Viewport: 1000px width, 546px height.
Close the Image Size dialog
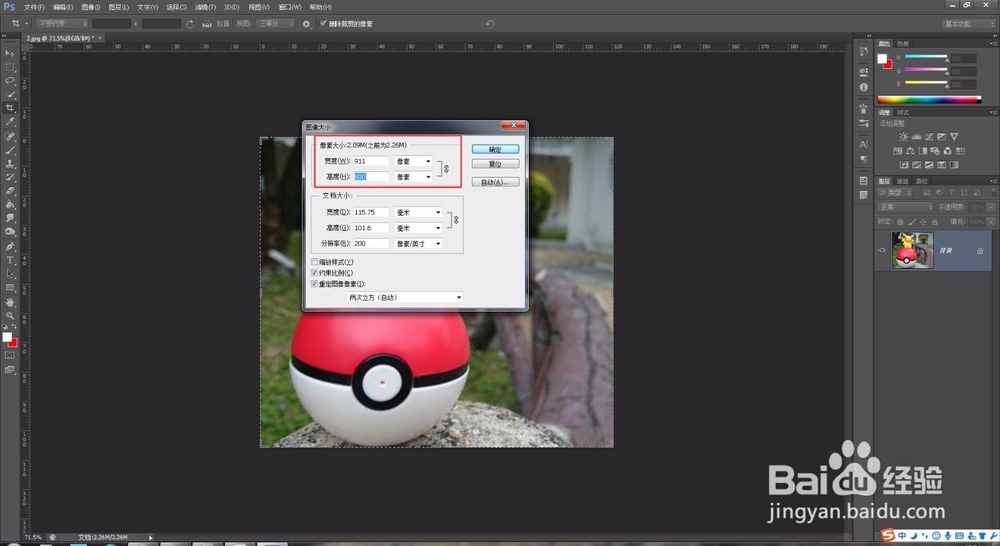tap(513, 126)
